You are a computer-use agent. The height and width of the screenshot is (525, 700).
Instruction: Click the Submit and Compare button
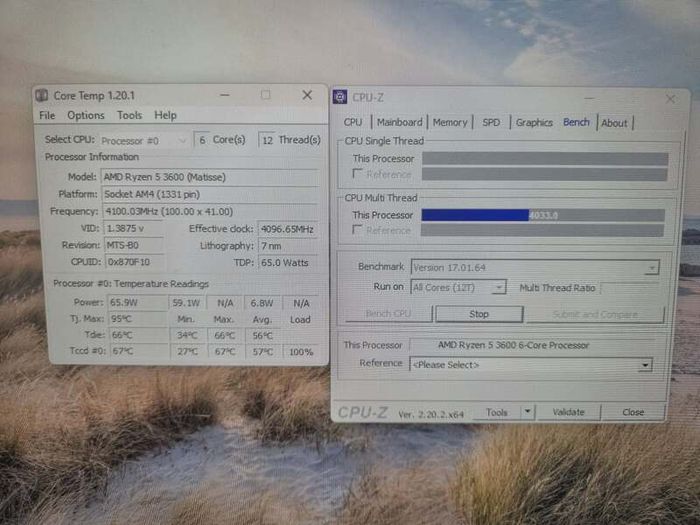[x=595, y=314]
